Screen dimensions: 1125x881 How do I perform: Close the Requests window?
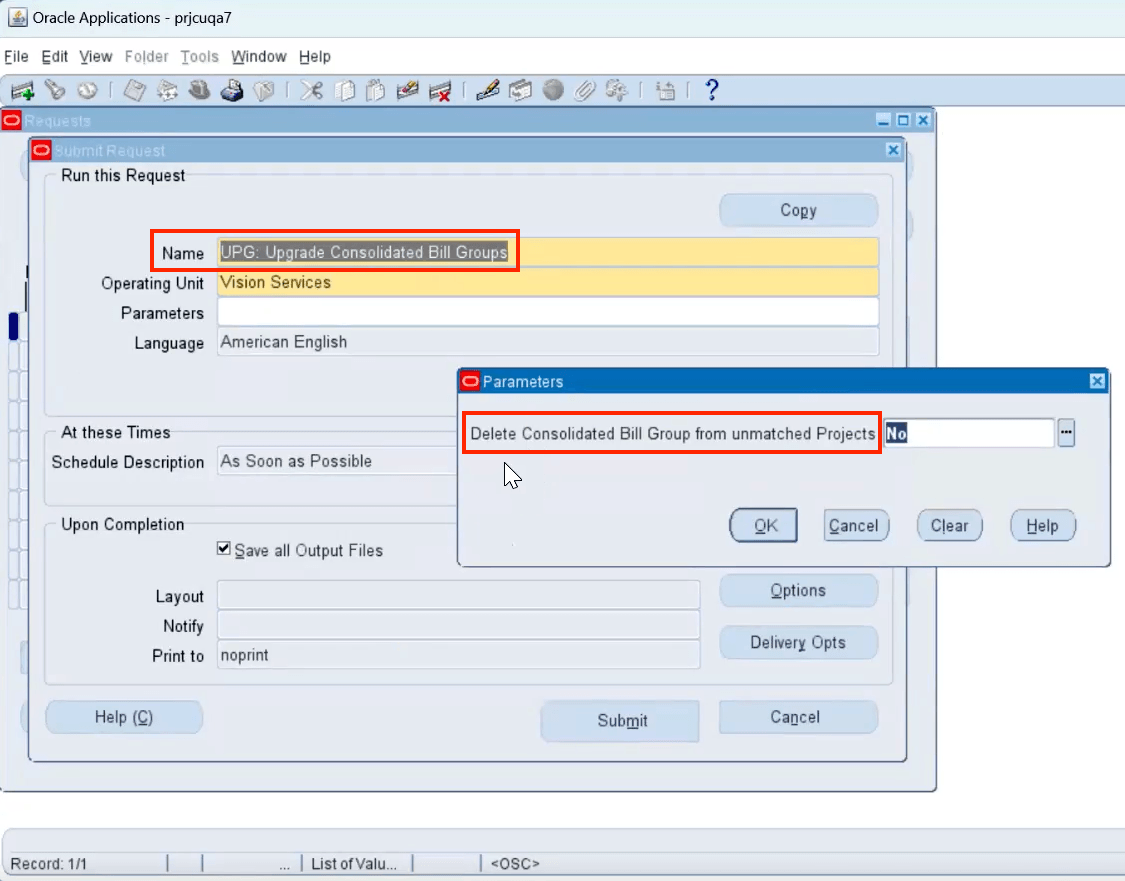pos(923,121)
